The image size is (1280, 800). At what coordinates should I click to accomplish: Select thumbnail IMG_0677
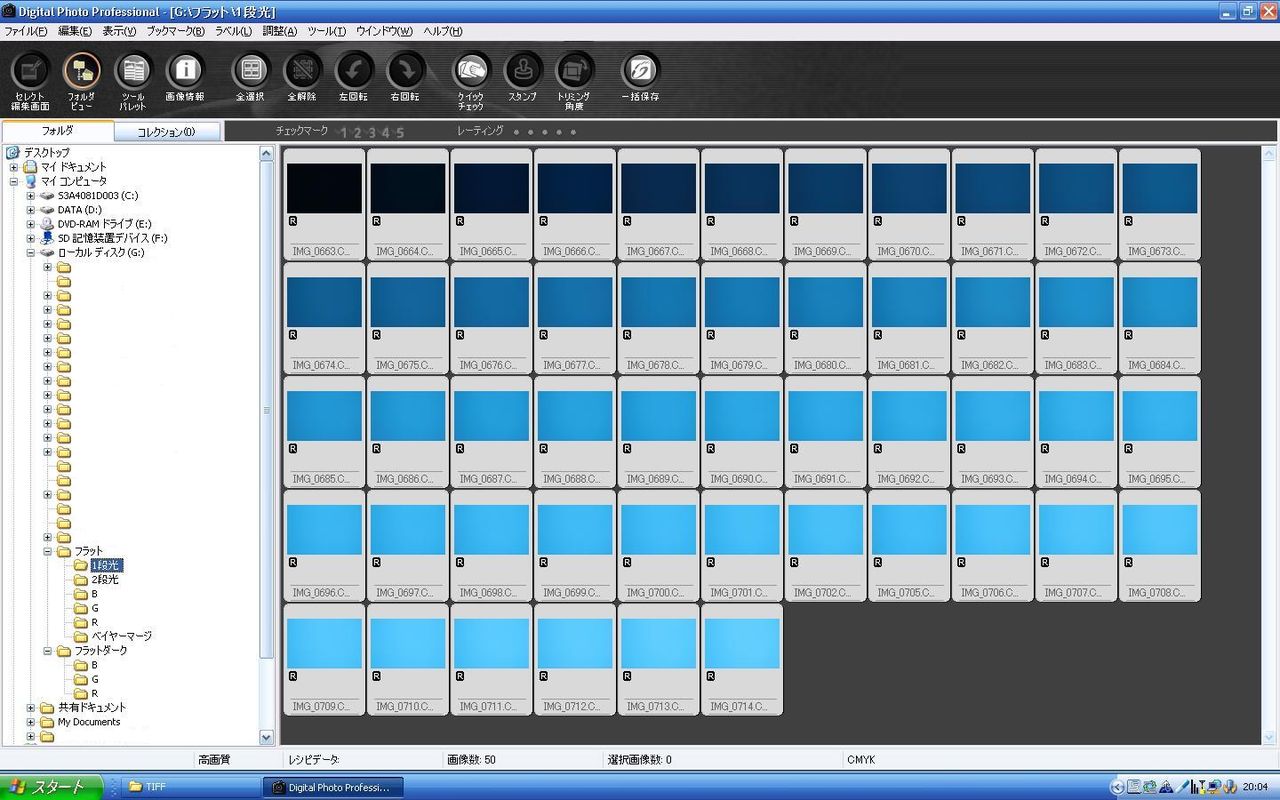point(575,319)
